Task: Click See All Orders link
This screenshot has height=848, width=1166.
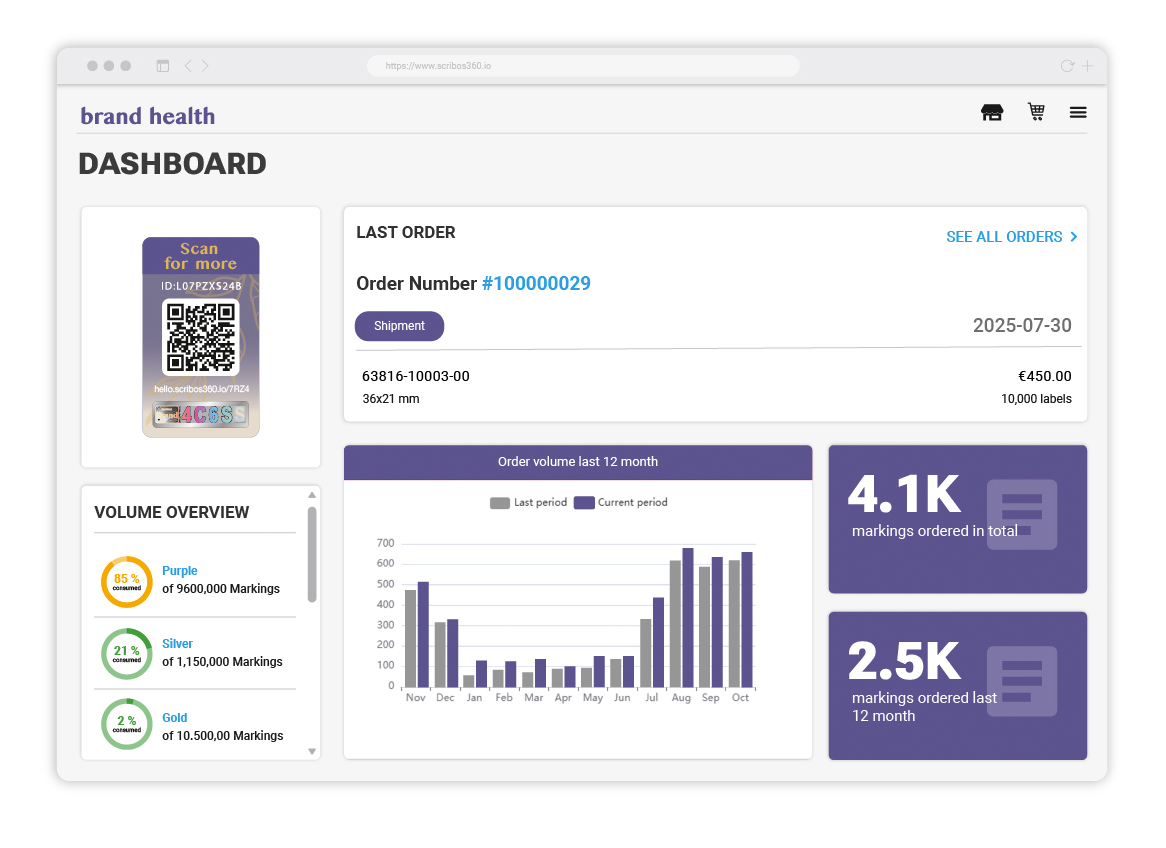Action: [x=1011, y=237]
